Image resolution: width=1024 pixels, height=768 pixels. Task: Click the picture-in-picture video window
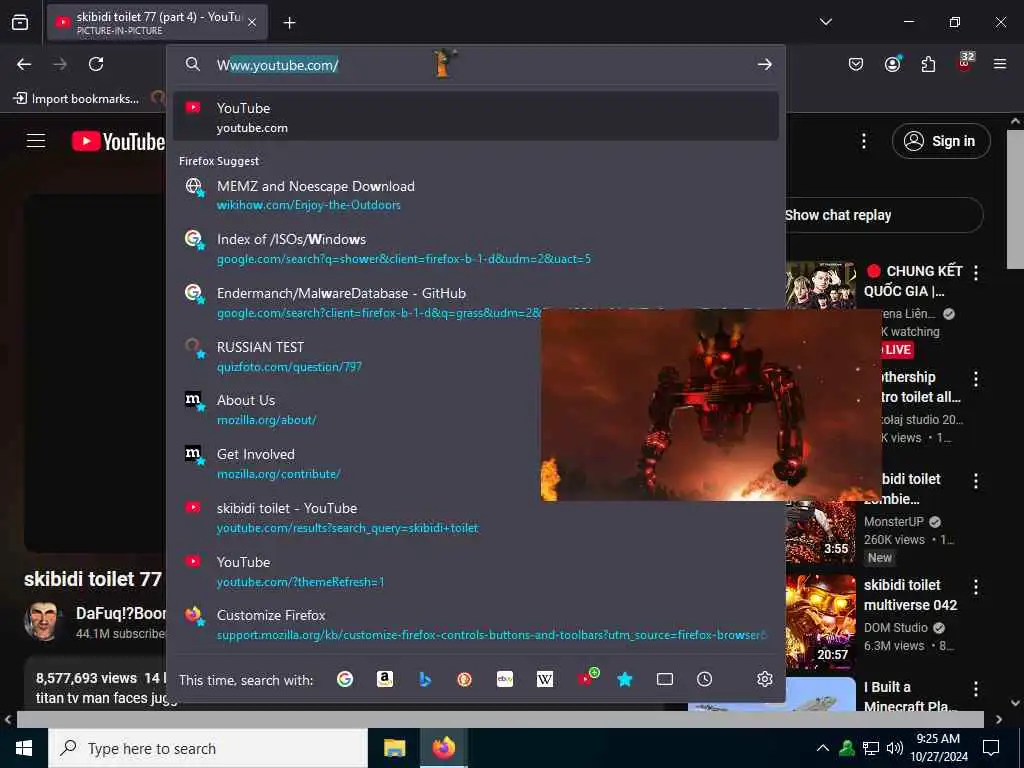(711, 405)
